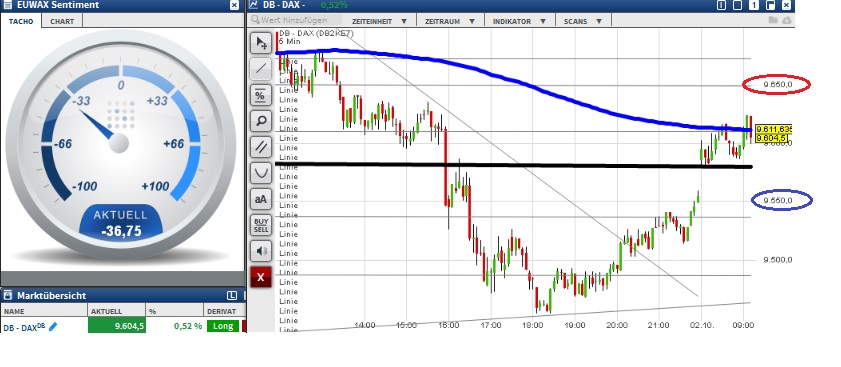Close the EUWAX Sentiment panel

pyautogui.click(x=234, y=5)
